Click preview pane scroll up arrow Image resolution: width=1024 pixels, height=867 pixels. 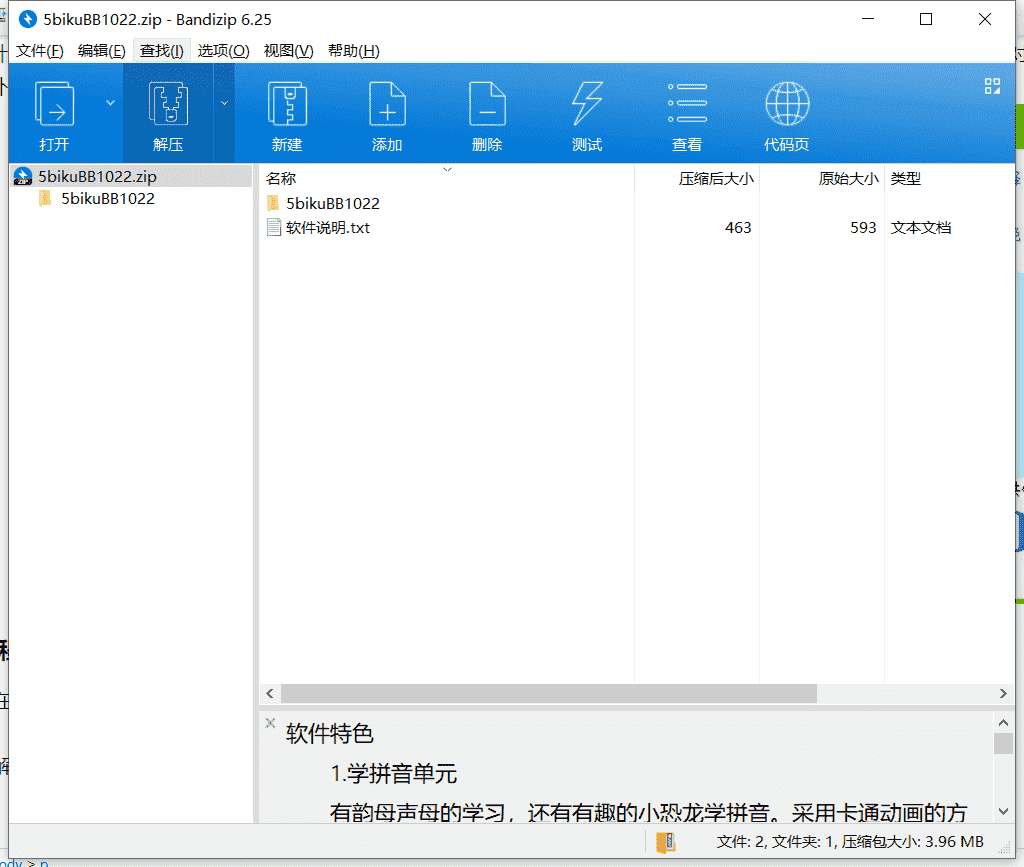tap(1003, 722)
